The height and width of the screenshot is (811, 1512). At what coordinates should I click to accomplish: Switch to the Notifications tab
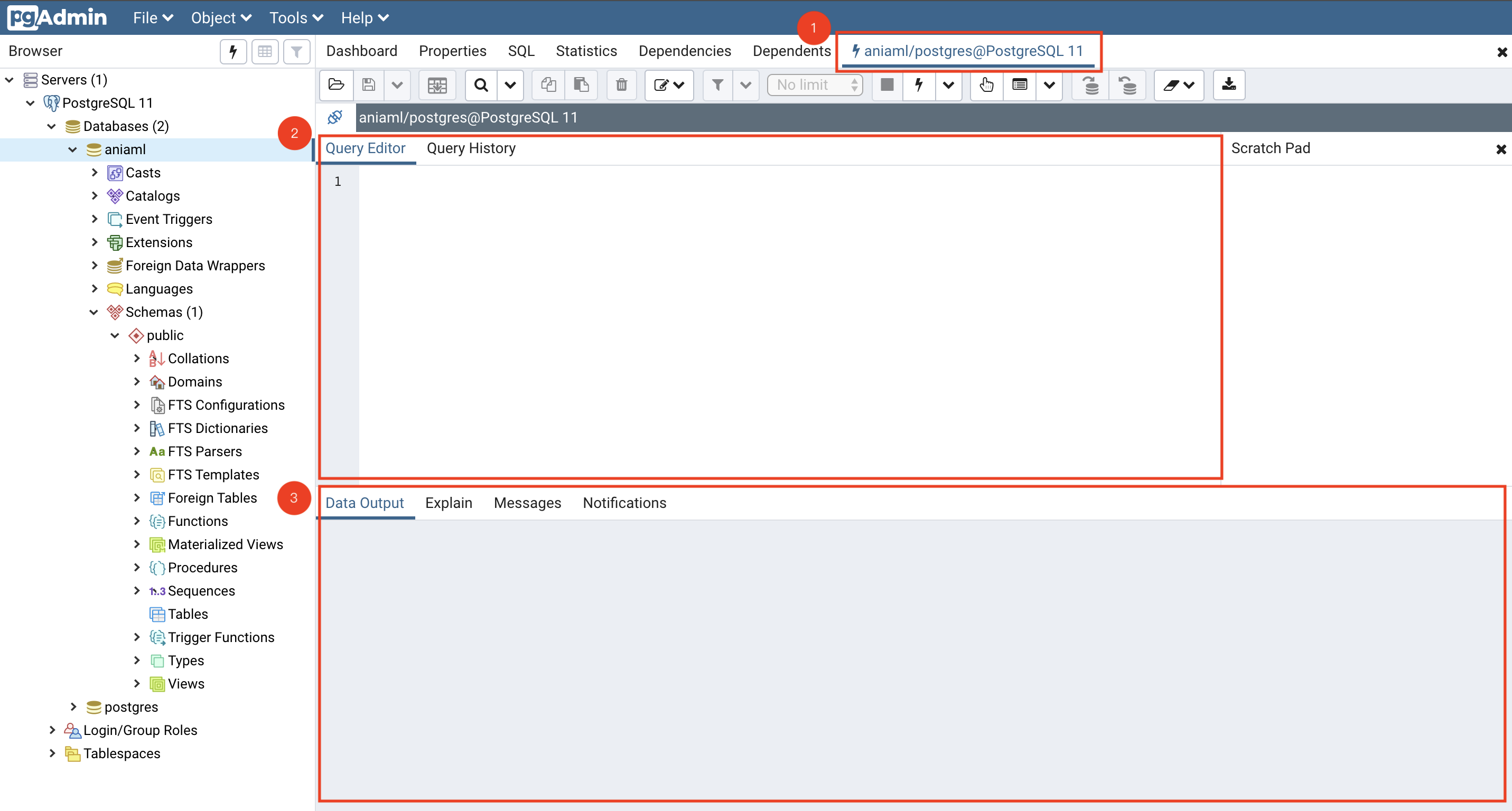pos(624,503)
